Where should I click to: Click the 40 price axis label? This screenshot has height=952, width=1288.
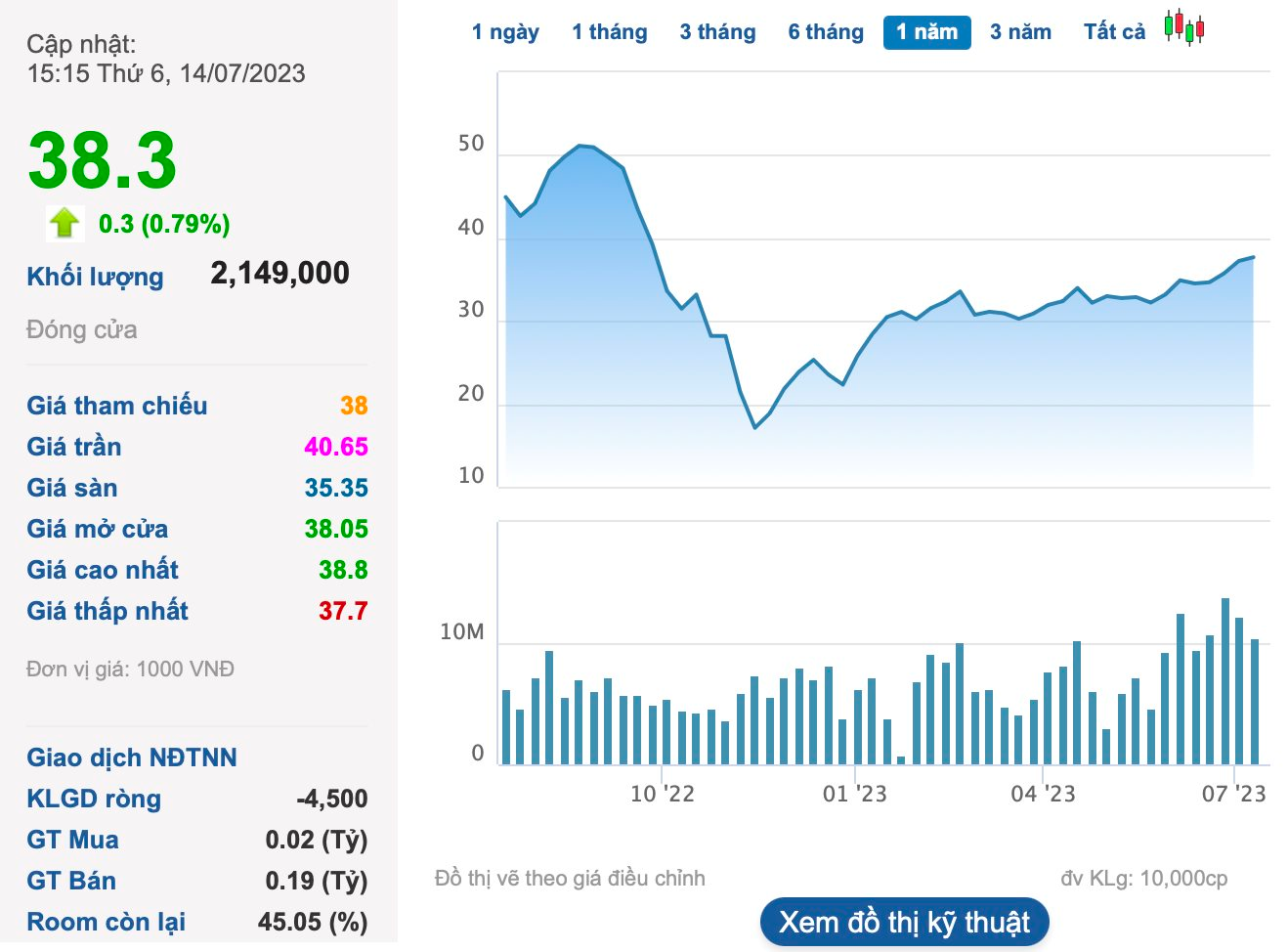[x=471, y=228]
